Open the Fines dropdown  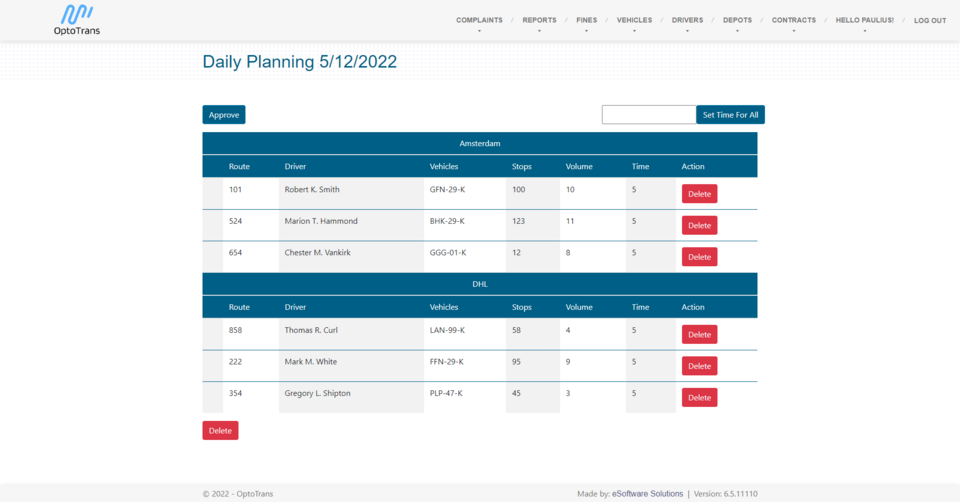point(586,21)
